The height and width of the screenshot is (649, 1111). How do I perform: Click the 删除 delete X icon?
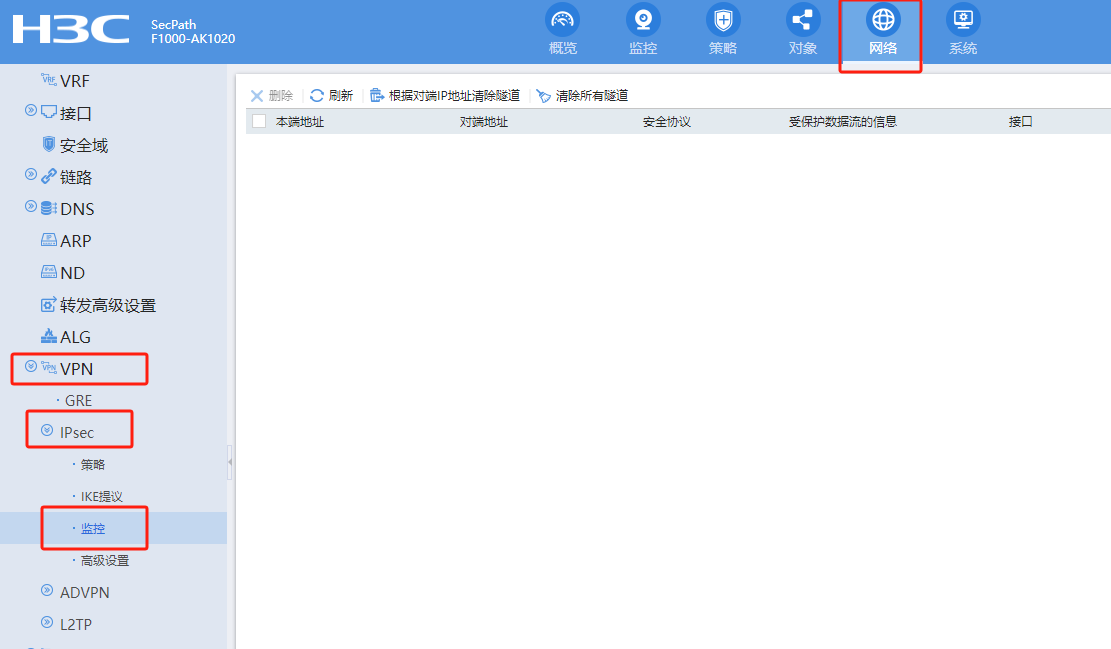tap(256, 96)
